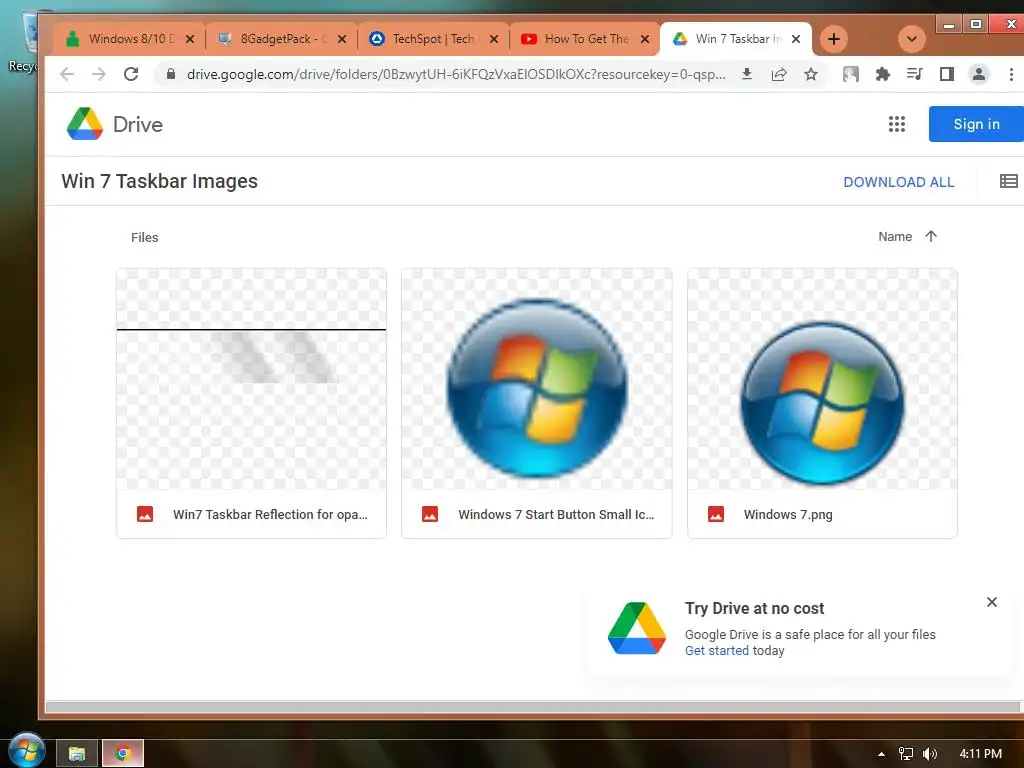Open a new browser tab

coord(833,39)
